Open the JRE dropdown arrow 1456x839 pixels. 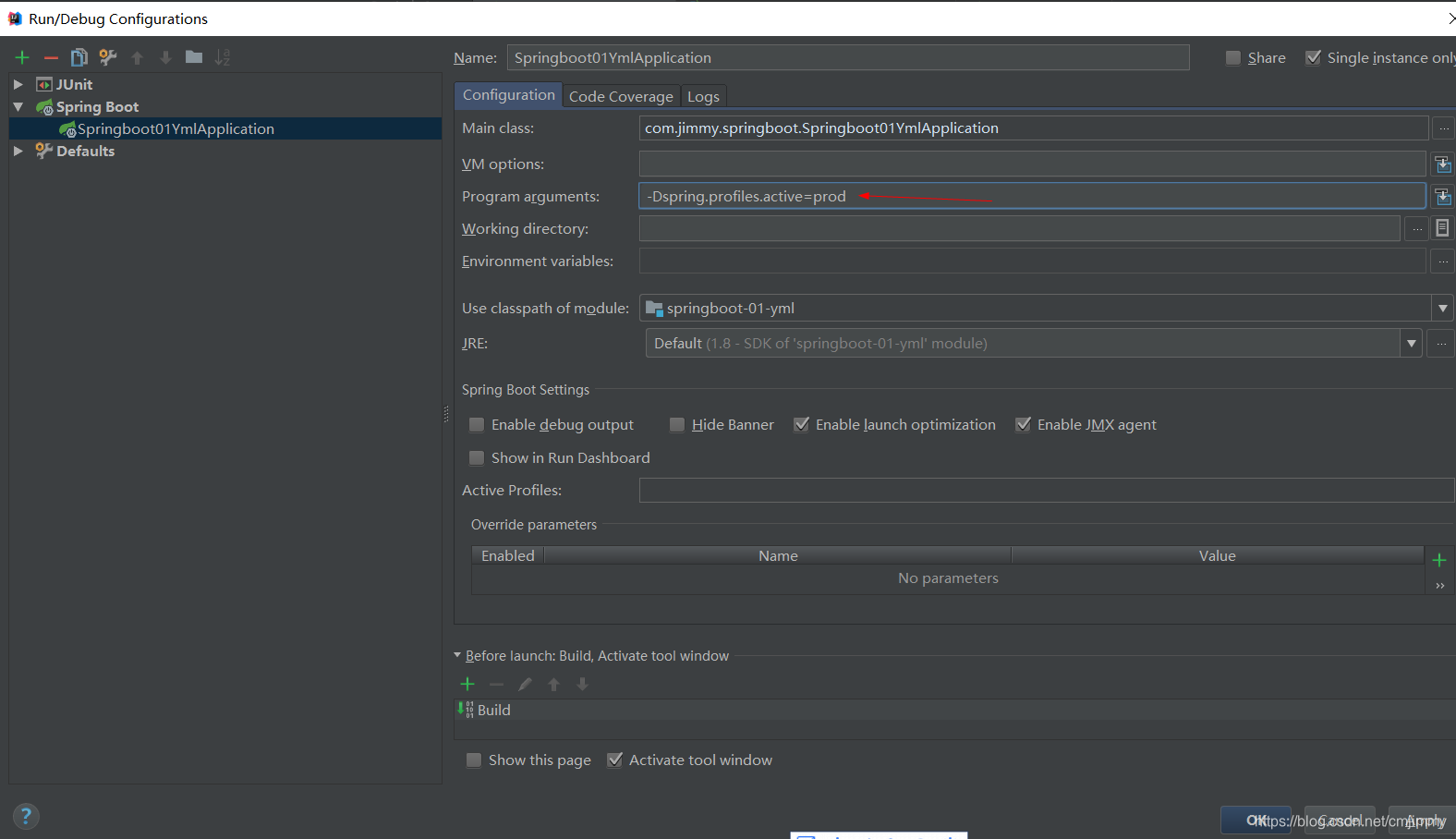click(1411, 344)
